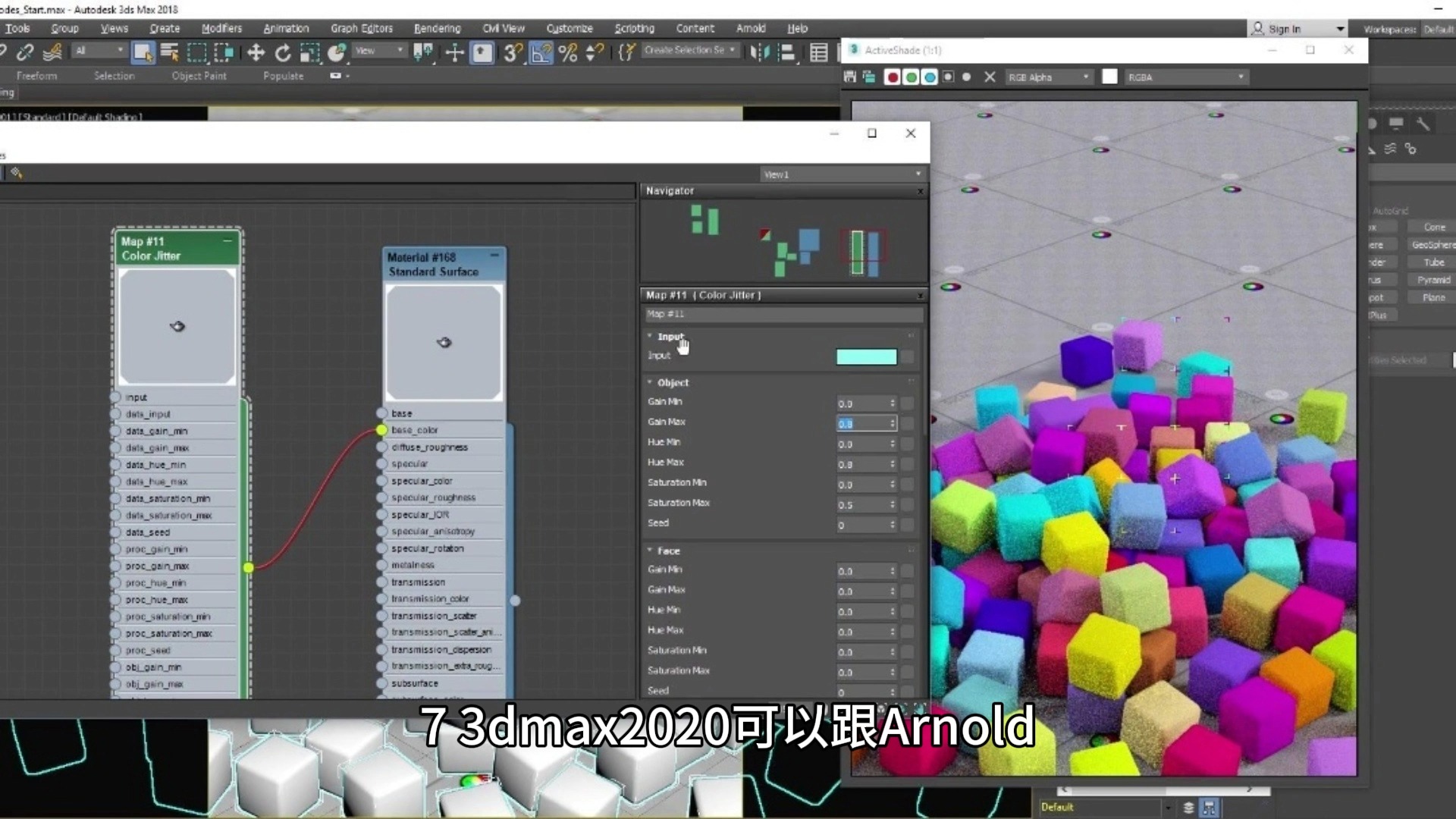
Task: Click Tube primitive button
Action: click(1433, 262)
